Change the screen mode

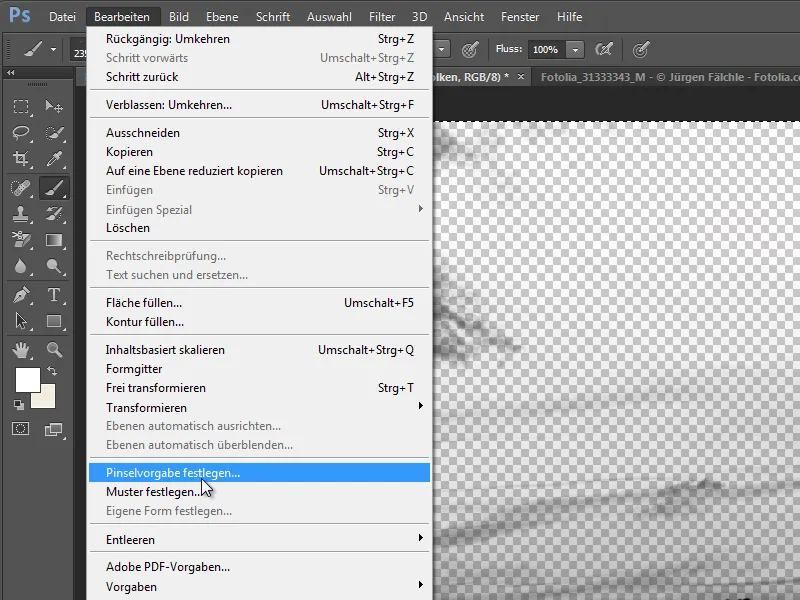[54, 430]
